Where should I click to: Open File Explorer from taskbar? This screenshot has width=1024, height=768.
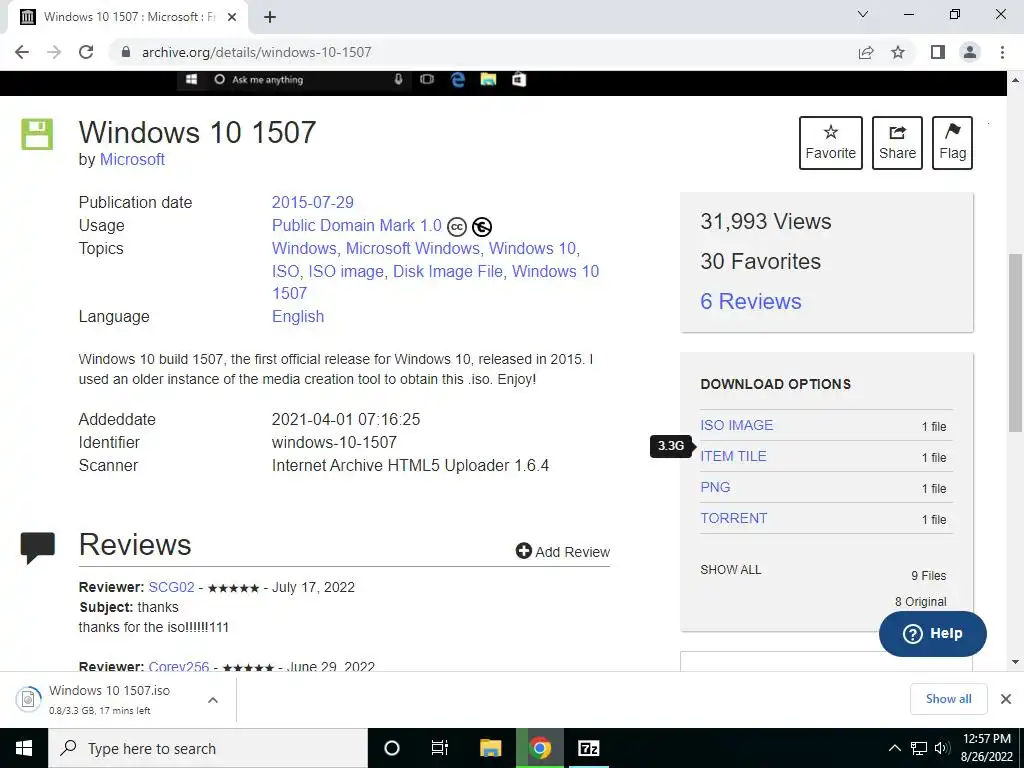(x=490, y=748)
